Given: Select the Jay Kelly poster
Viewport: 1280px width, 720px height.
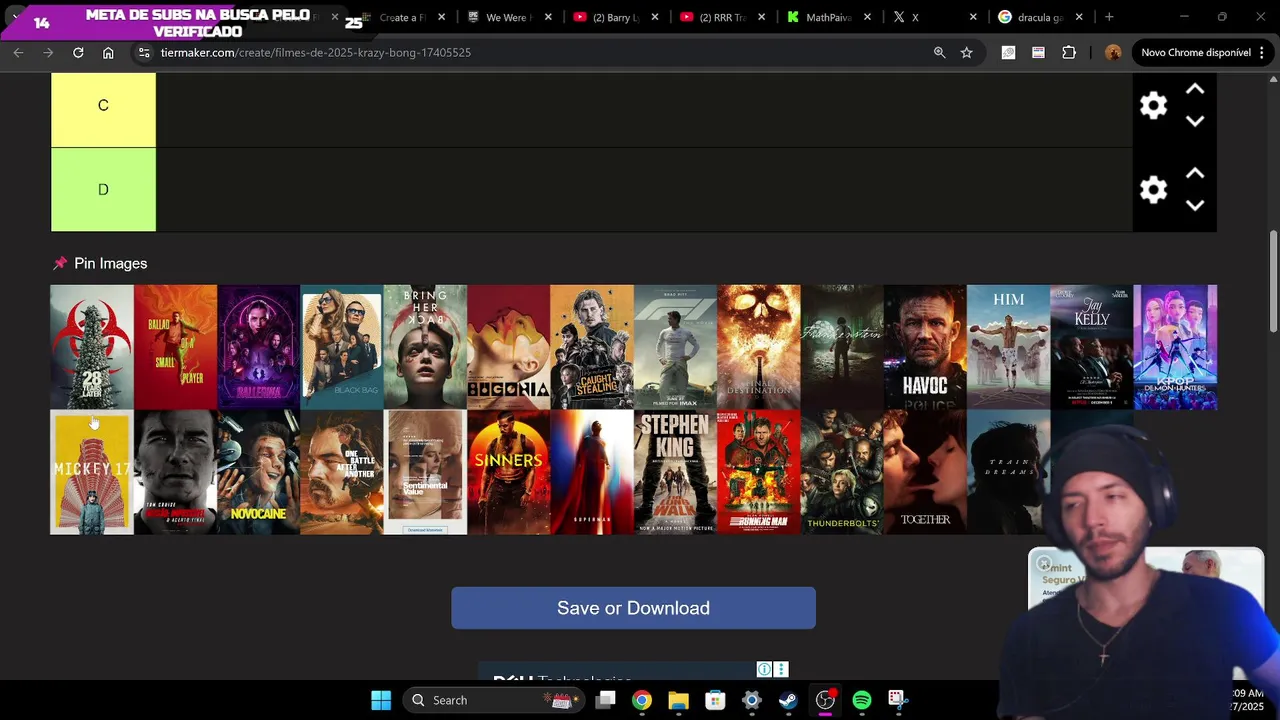Looking at the screenshot, I should (1092, 347).
